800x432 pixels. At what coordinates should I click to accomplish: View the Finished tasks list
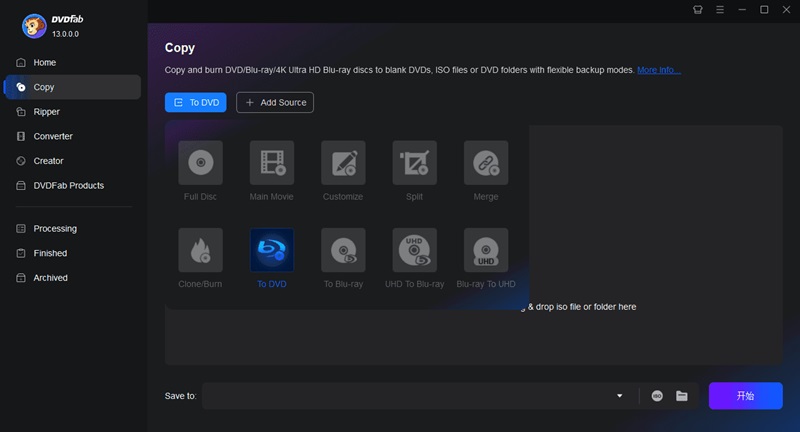point(72,253)
